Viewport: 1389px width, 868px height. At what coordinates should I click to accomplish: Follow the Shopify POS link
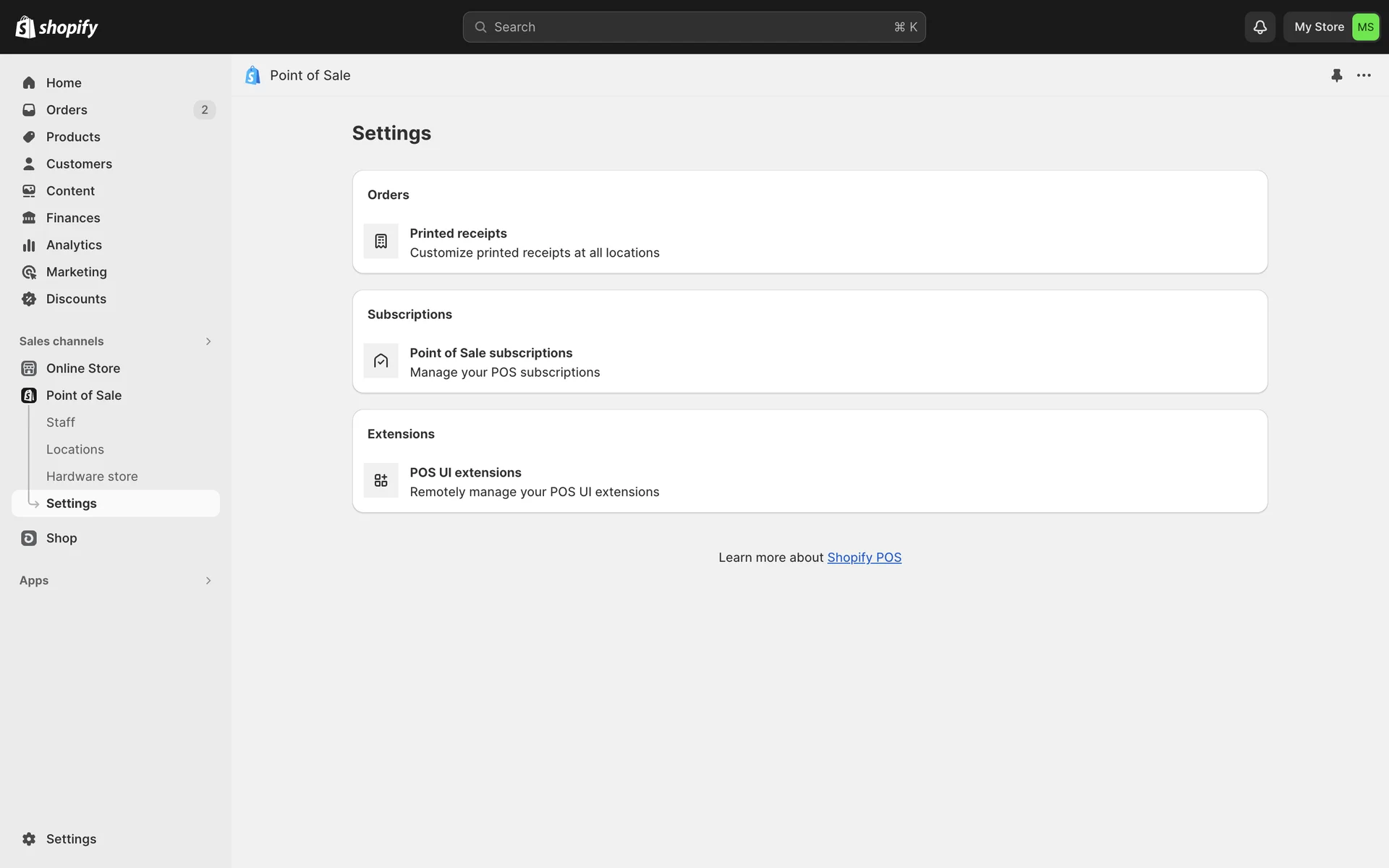point(864,558)
